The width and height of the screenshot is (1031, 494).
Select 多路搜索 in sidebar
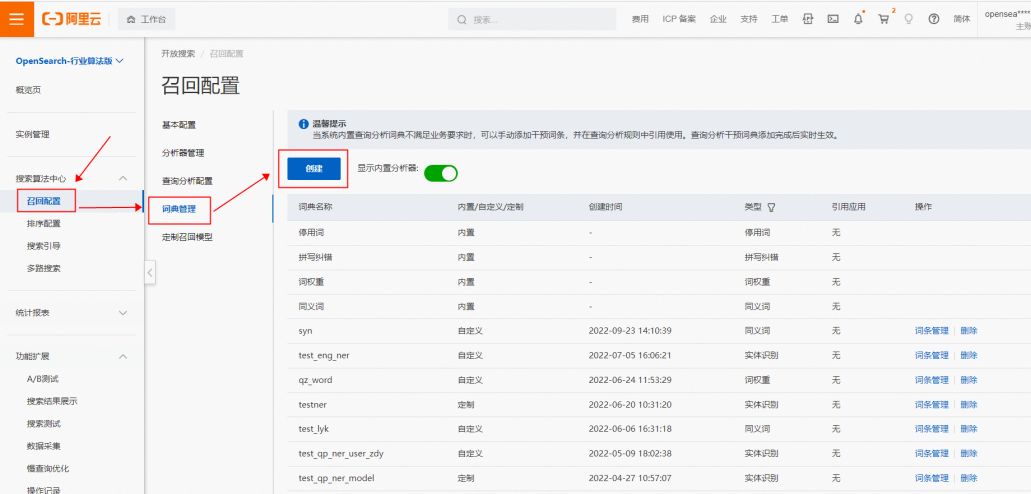click(43, 268)
